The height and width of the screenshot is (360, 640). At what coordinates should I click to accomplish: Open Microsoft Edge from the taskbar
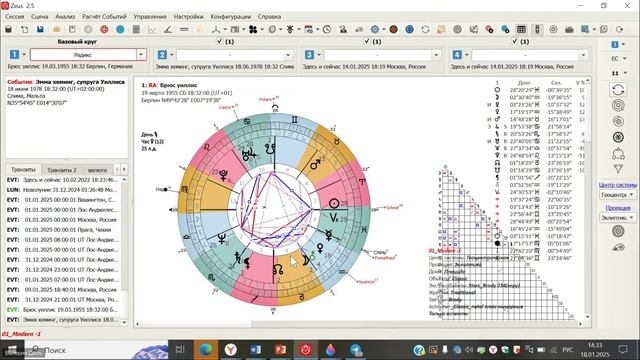[206, 350]
